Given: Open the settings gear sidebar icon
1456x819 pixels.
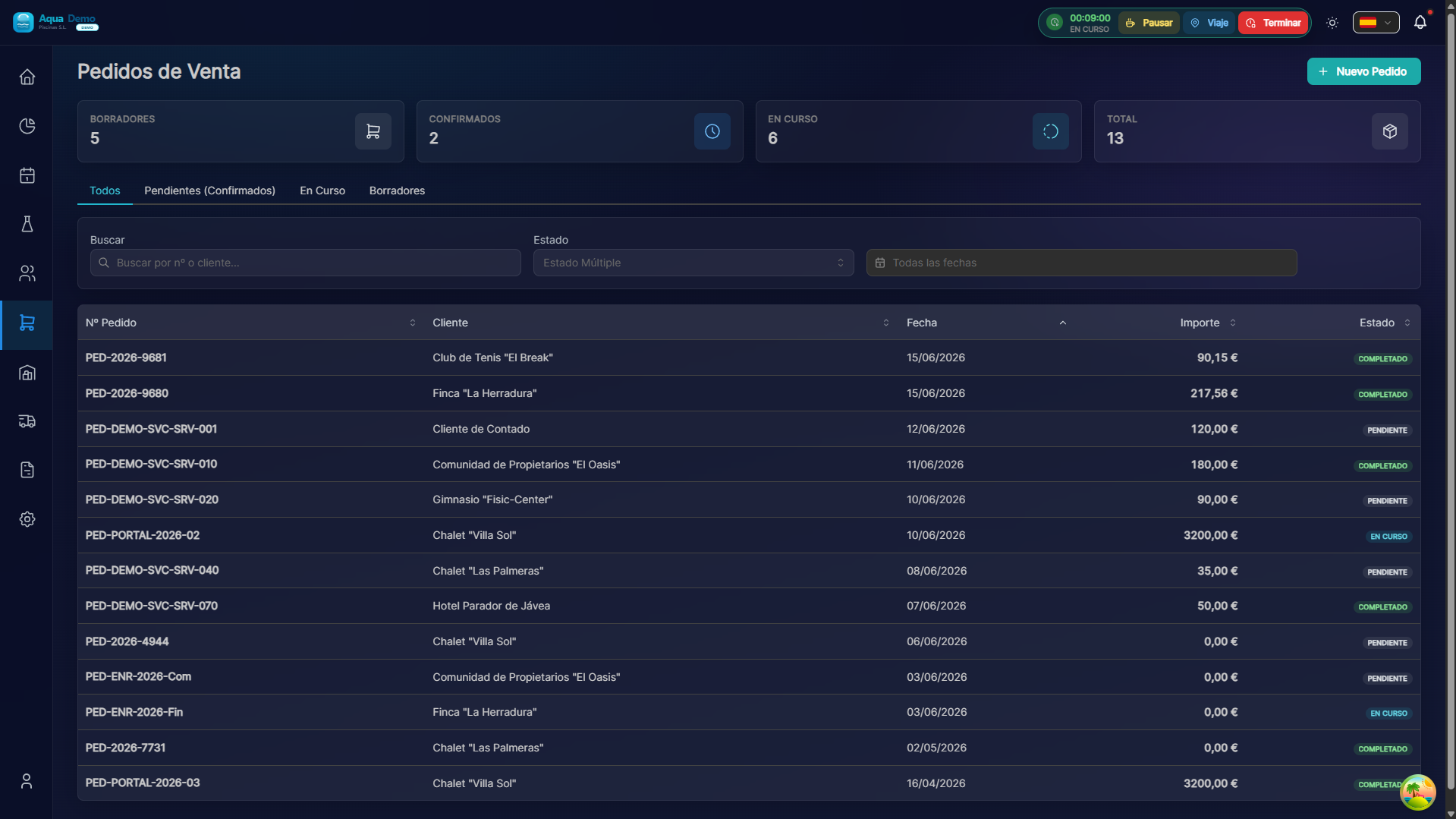Looking at the screenshot, I should tap(27, 519).
